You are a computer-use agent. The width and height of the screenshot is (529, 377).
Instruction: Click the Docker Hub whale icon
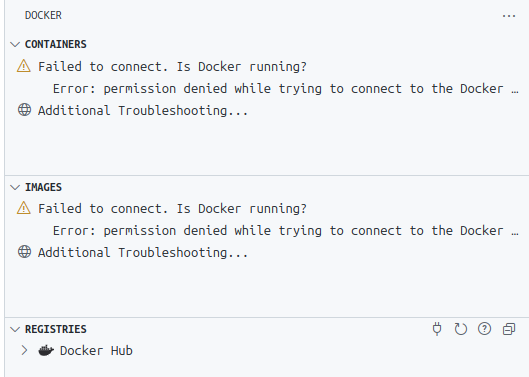coord(46,351)
